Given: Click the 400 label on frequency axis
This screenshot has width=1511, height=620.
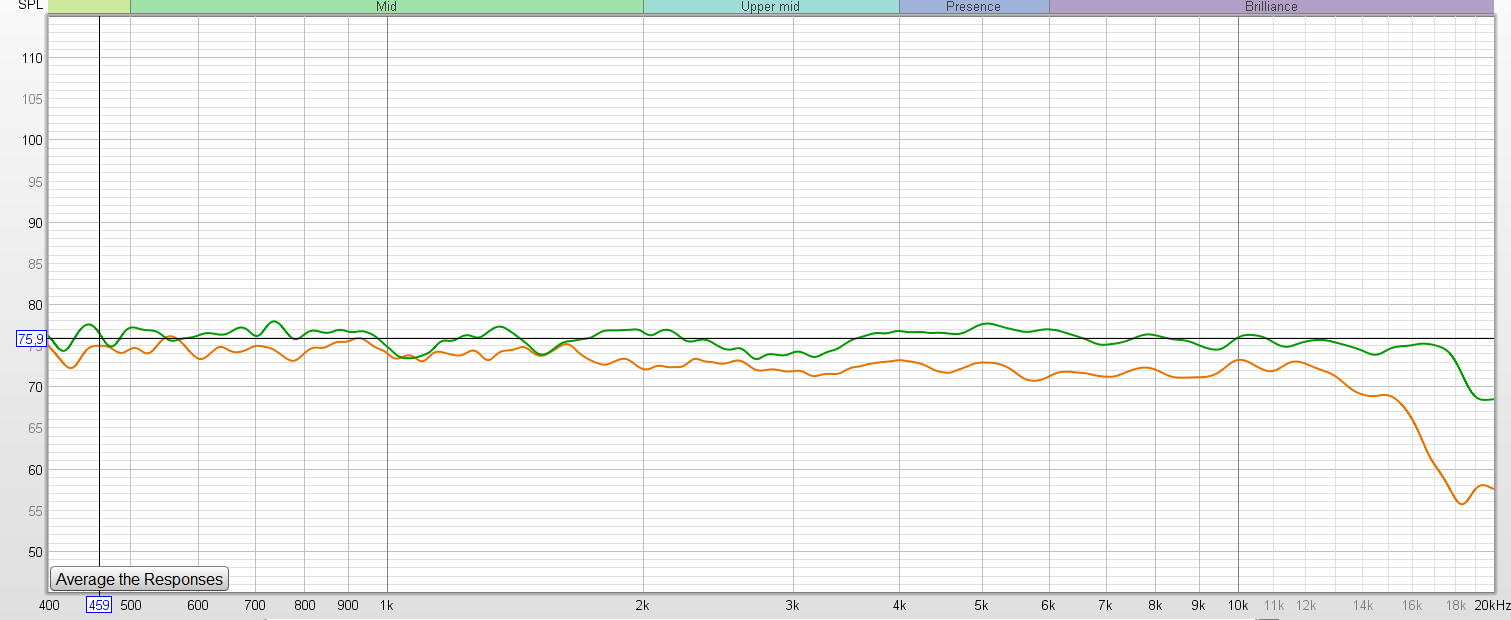Looking at the screenshot, I should tap(49, 605).
